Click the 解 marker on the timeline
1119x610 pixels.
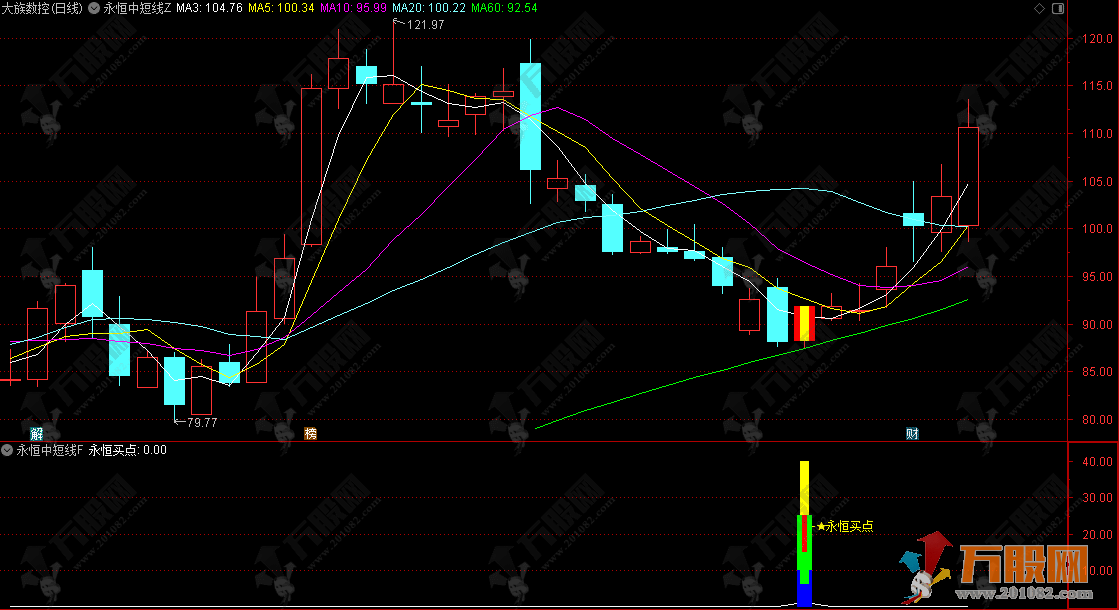36,434
